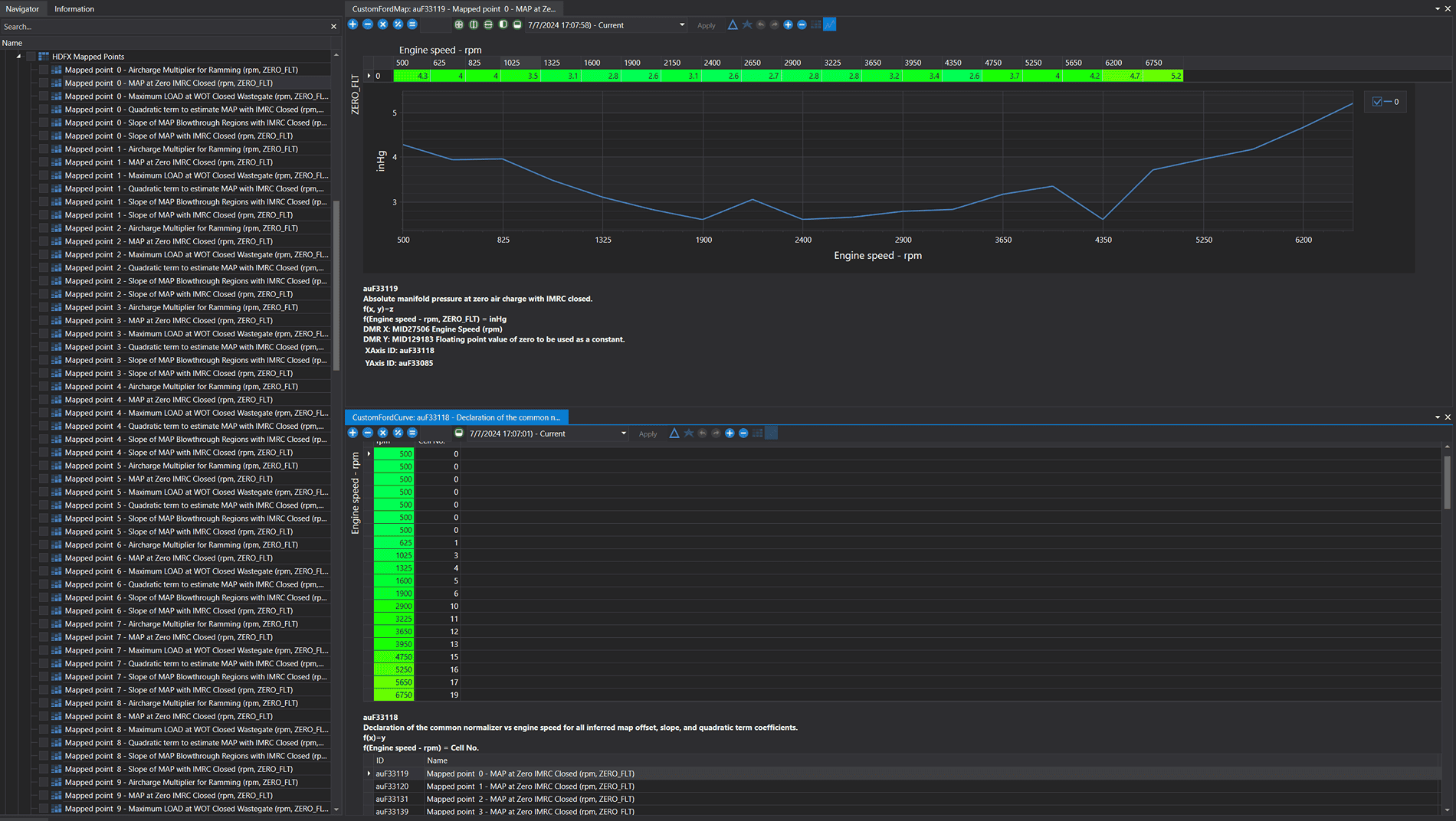Select Mapped point 5 - Slope of MAP with IMRC Closed
This screenshot has height=821, width=1456.
[x=179, y=532]
